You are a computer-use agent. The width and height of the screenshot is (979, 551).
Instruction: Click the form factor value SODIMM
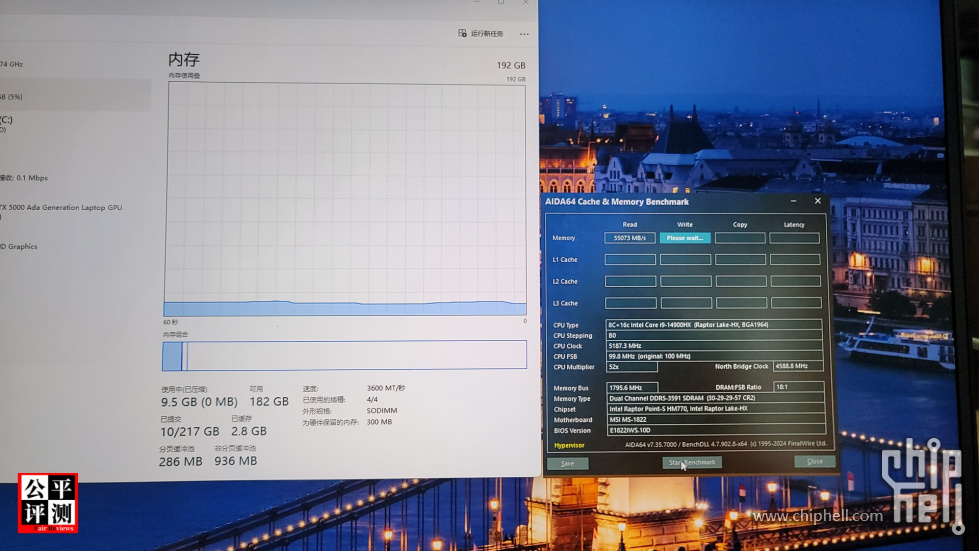[x=381, y=411]
